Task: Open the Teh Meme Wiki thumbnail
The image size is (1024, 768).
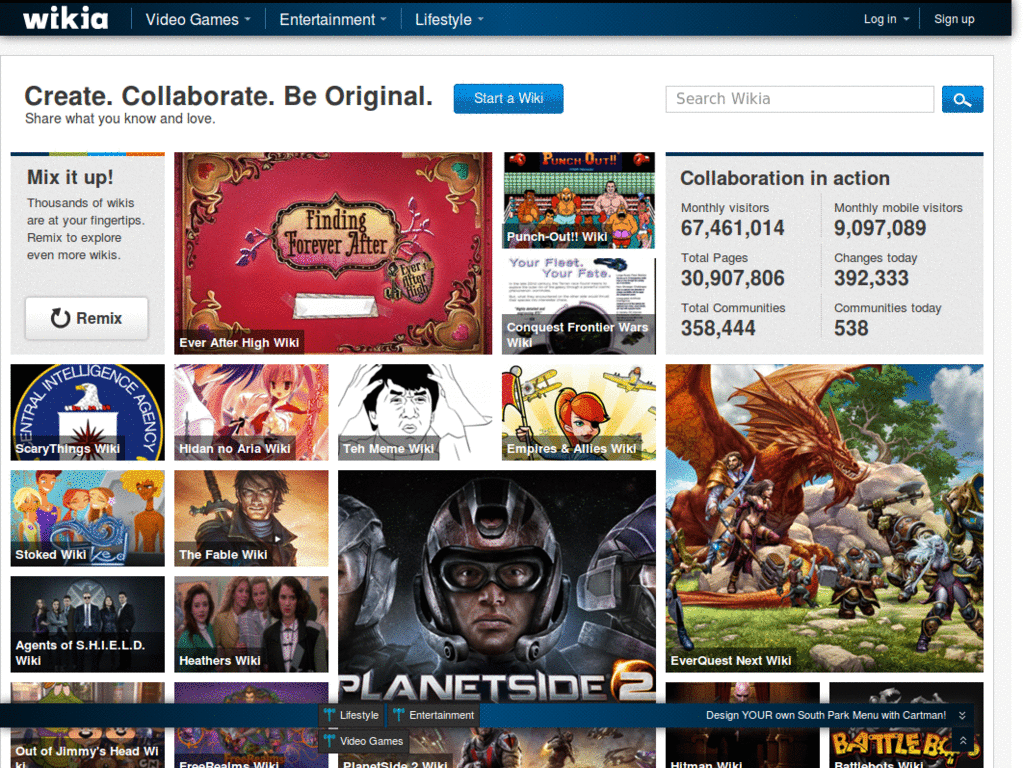Action: click(x=414, y=412)
